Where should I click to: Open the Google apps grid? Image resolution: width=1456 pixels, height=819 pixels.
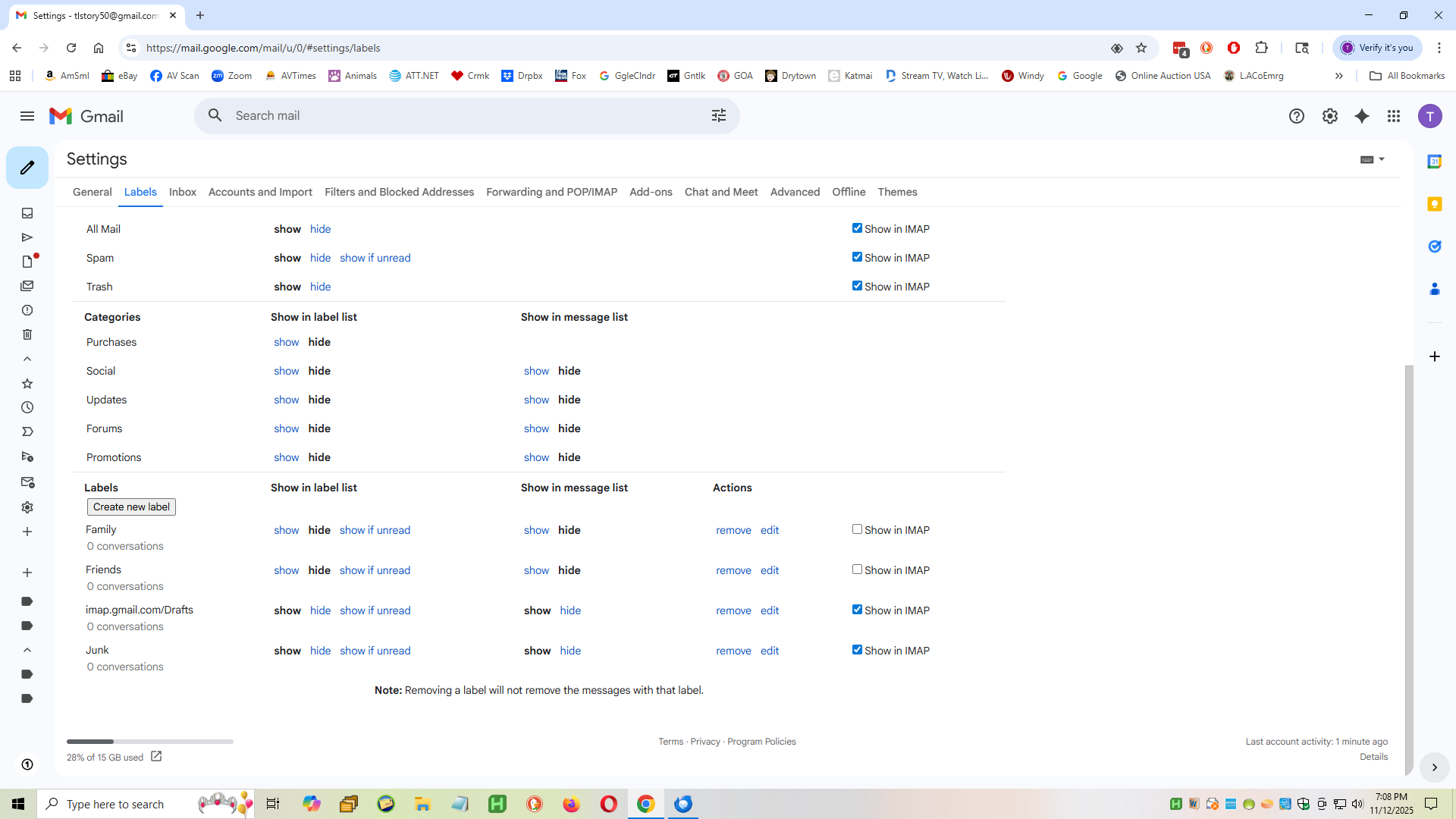pyautogui.click(x=1394, y=116)
